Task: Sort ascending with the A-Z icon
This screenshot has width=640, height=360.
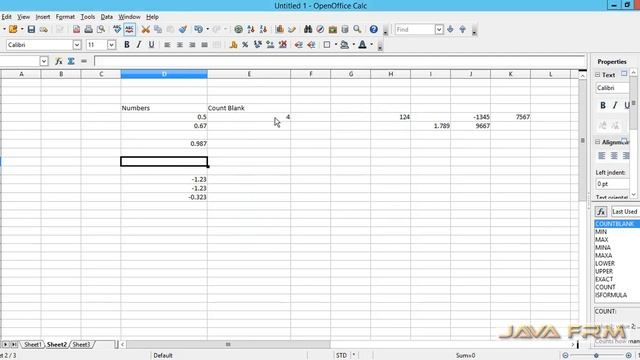Action: pyautogui.click(x=251, y=29)
